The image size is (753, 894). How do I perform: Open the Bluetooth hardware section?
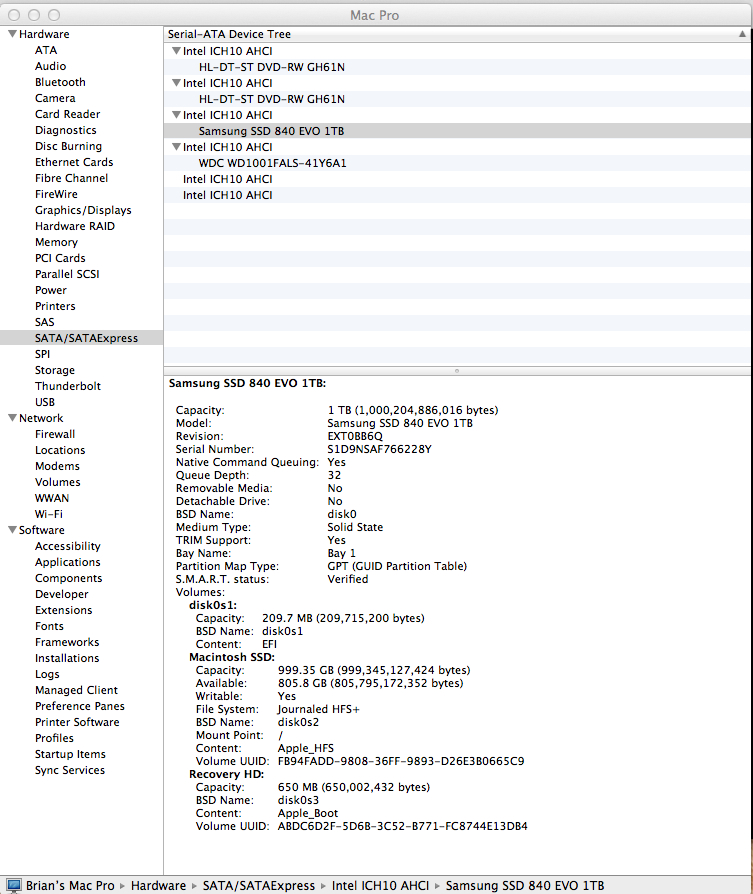(60, 82)
